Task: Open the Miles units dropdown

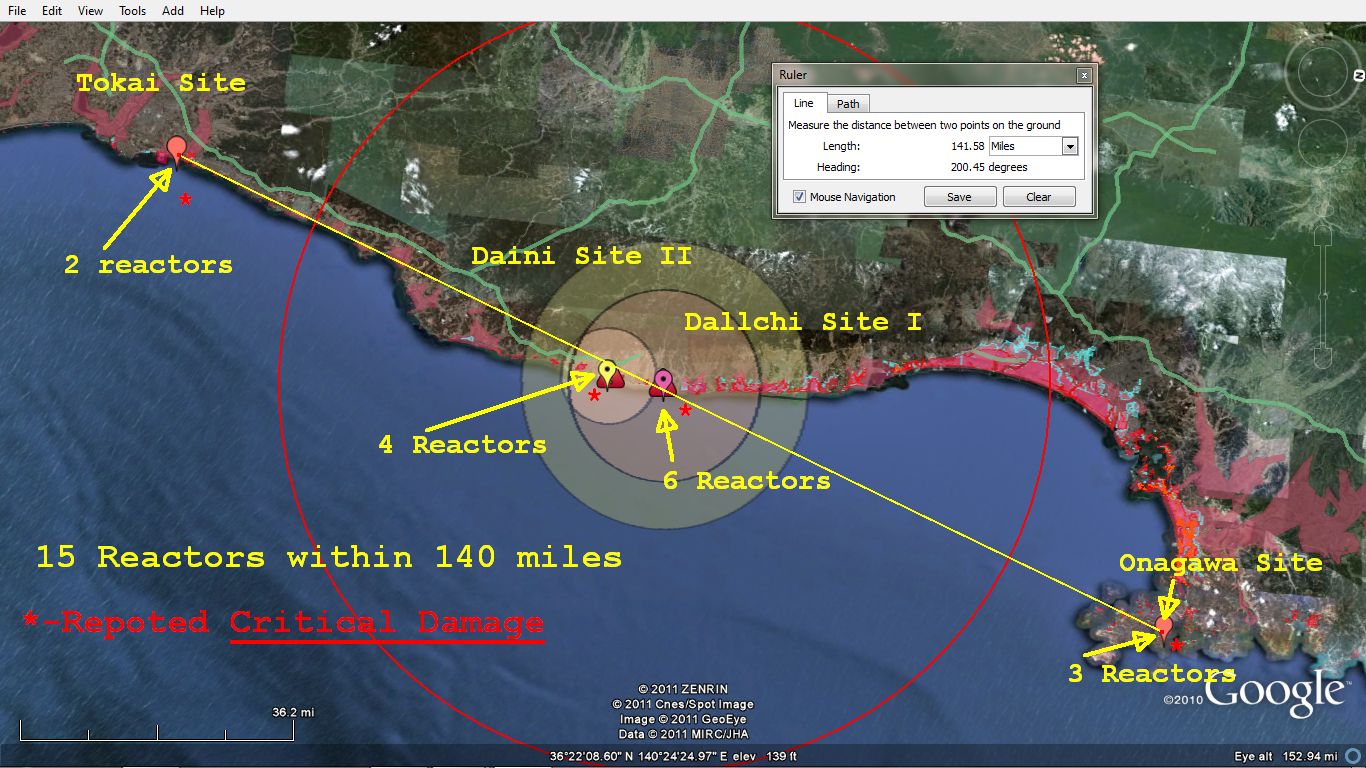Action: pos(1069,146)
